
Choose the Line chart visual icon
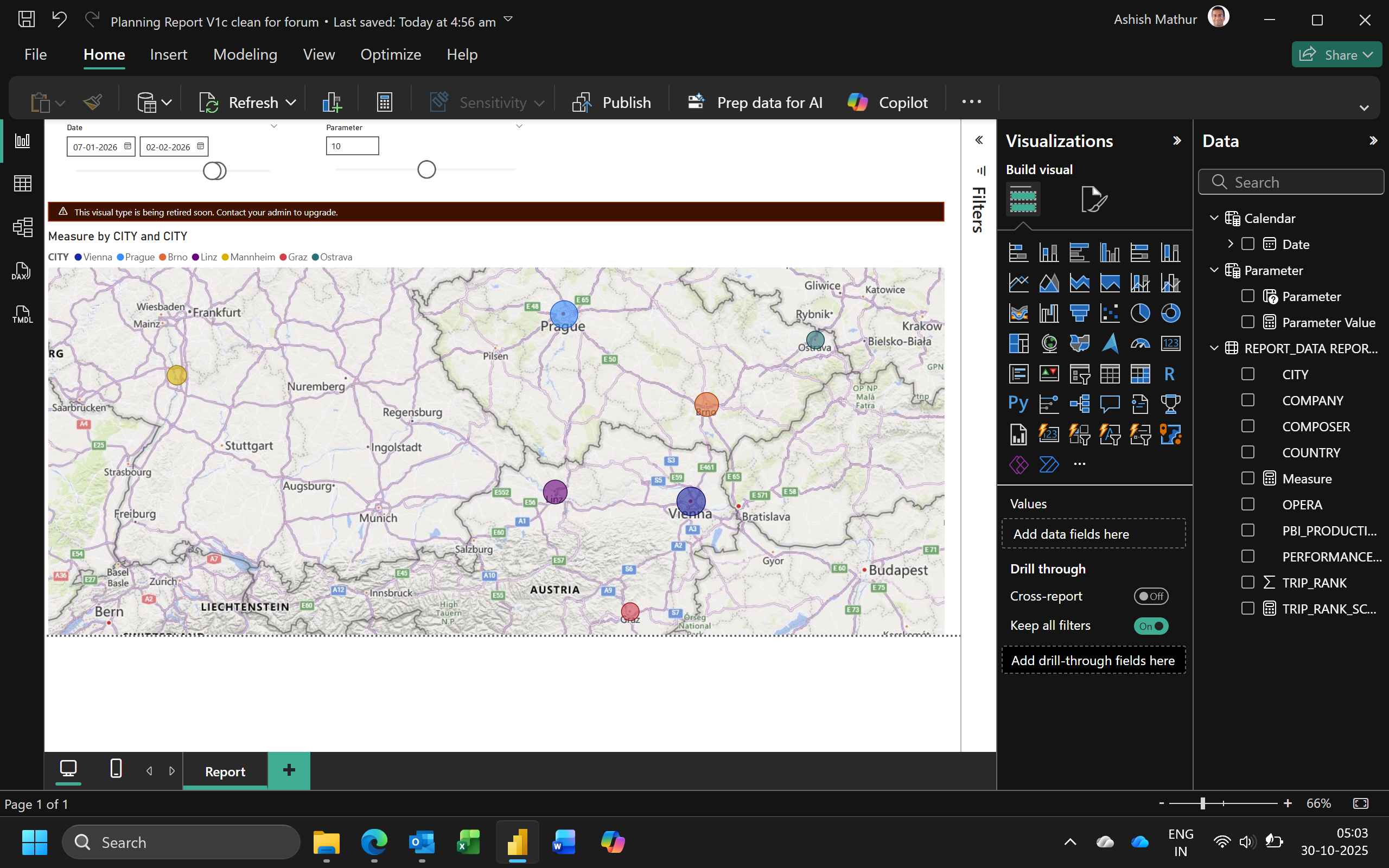click(1018, 283)
